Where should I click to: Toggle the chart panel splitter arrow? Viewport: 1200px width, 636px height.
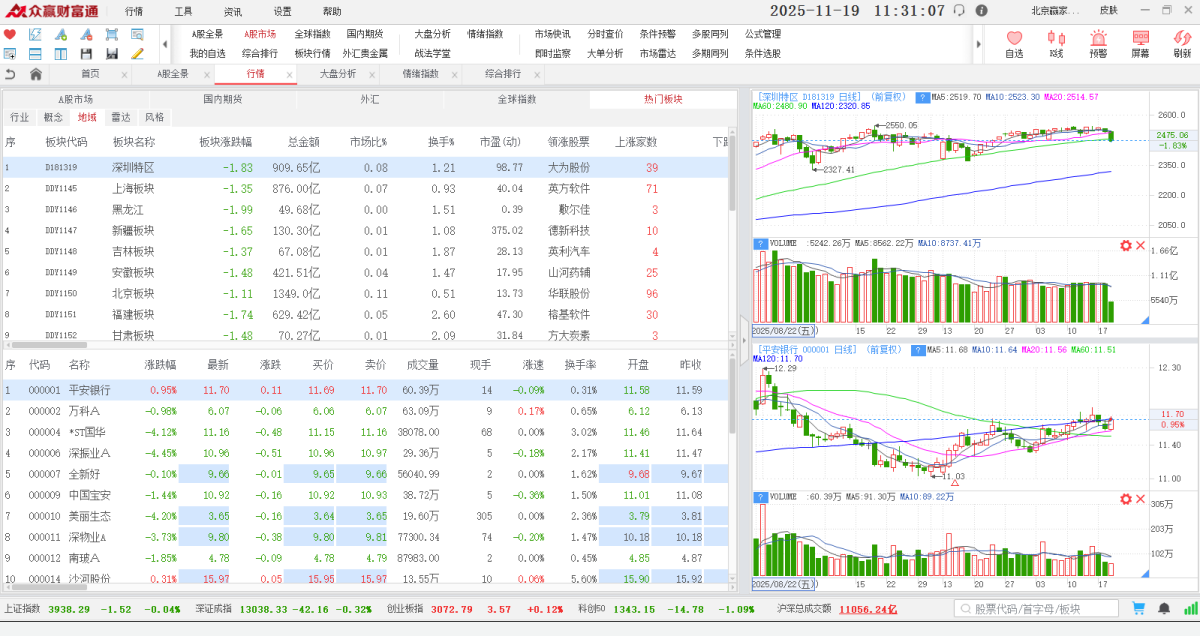(x=743, y=322)
